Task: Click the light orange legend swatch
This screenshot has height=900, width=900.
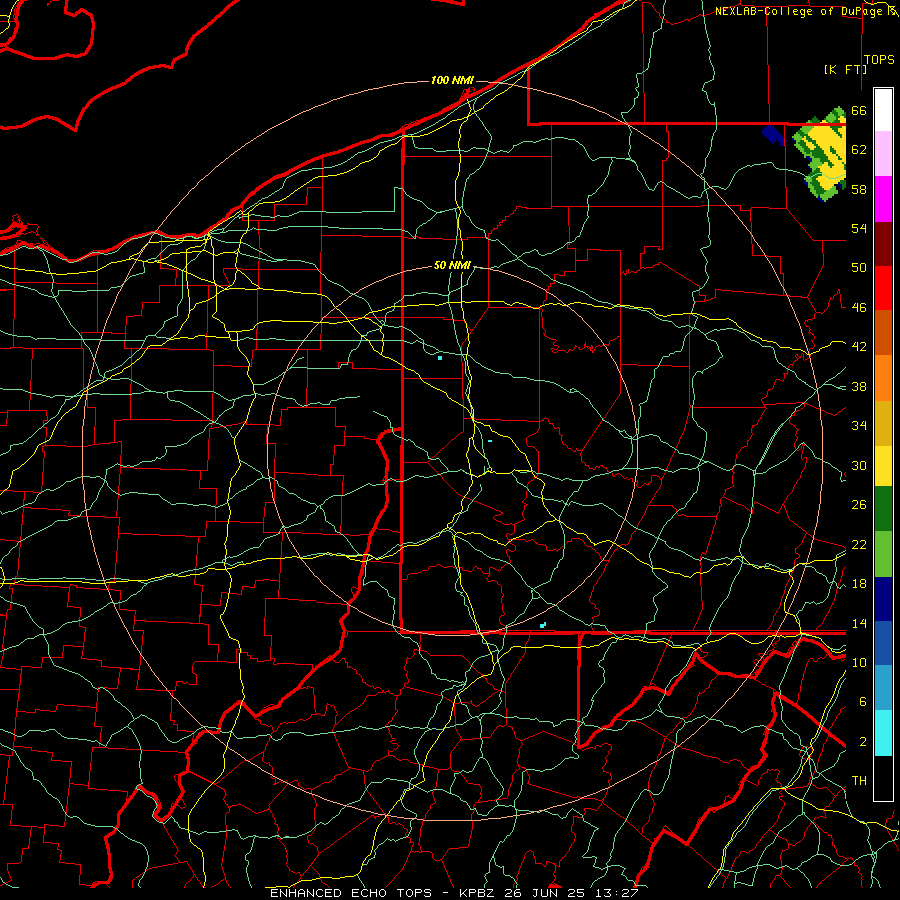Action: 883,378
